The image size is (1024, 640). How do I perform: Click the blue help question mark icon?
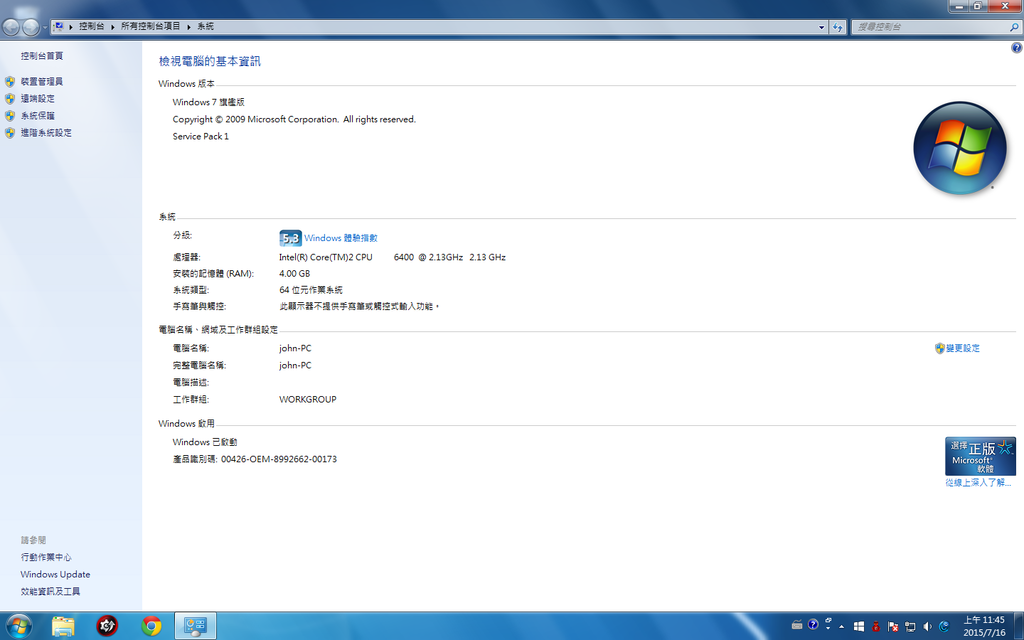point(1016,48)
